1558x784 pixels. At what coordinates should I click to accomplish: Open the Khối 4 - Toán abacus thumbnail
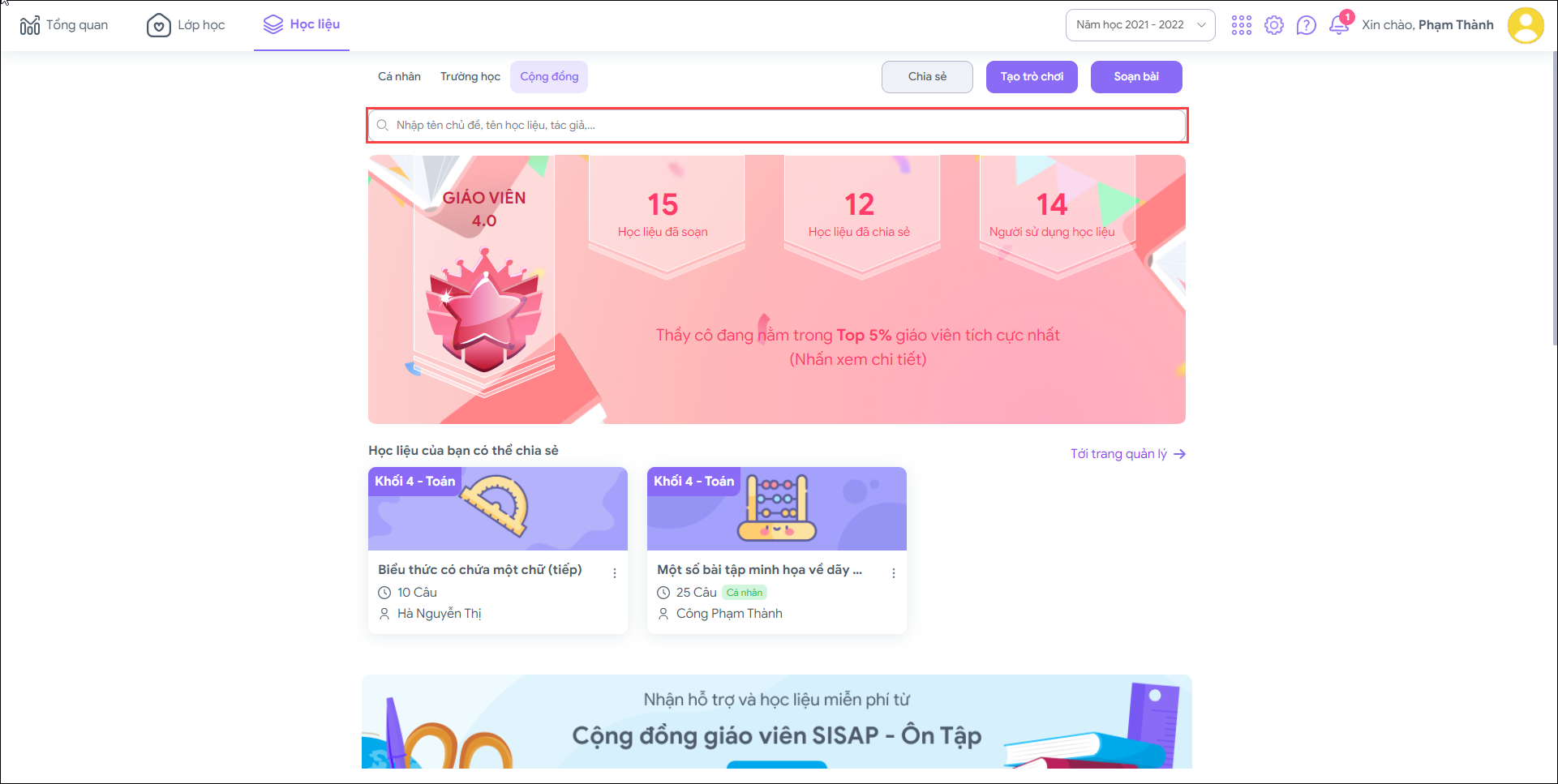777,508
